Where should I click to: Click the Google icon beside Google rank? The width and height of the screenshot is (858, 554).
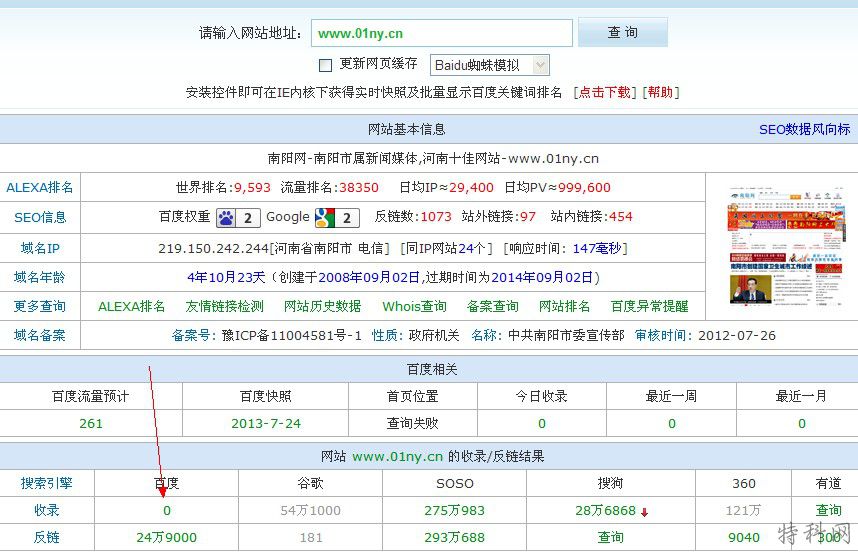325,218
